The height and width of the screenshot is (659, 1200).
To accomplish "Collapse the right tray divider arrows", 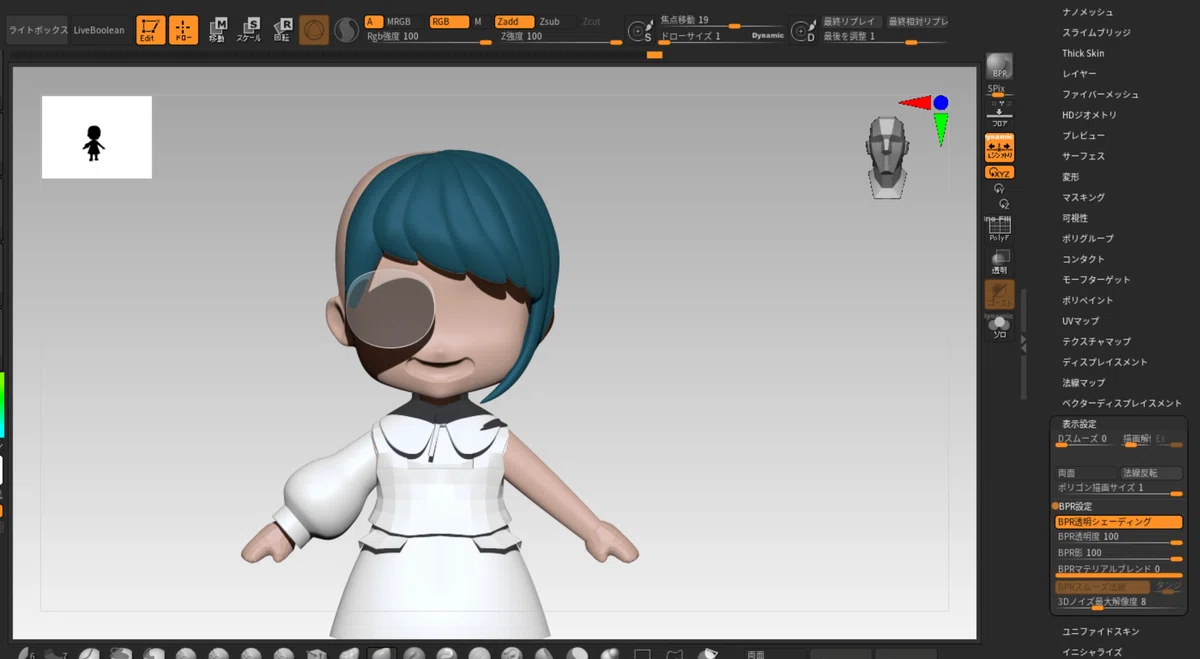I will [1023, 342].
